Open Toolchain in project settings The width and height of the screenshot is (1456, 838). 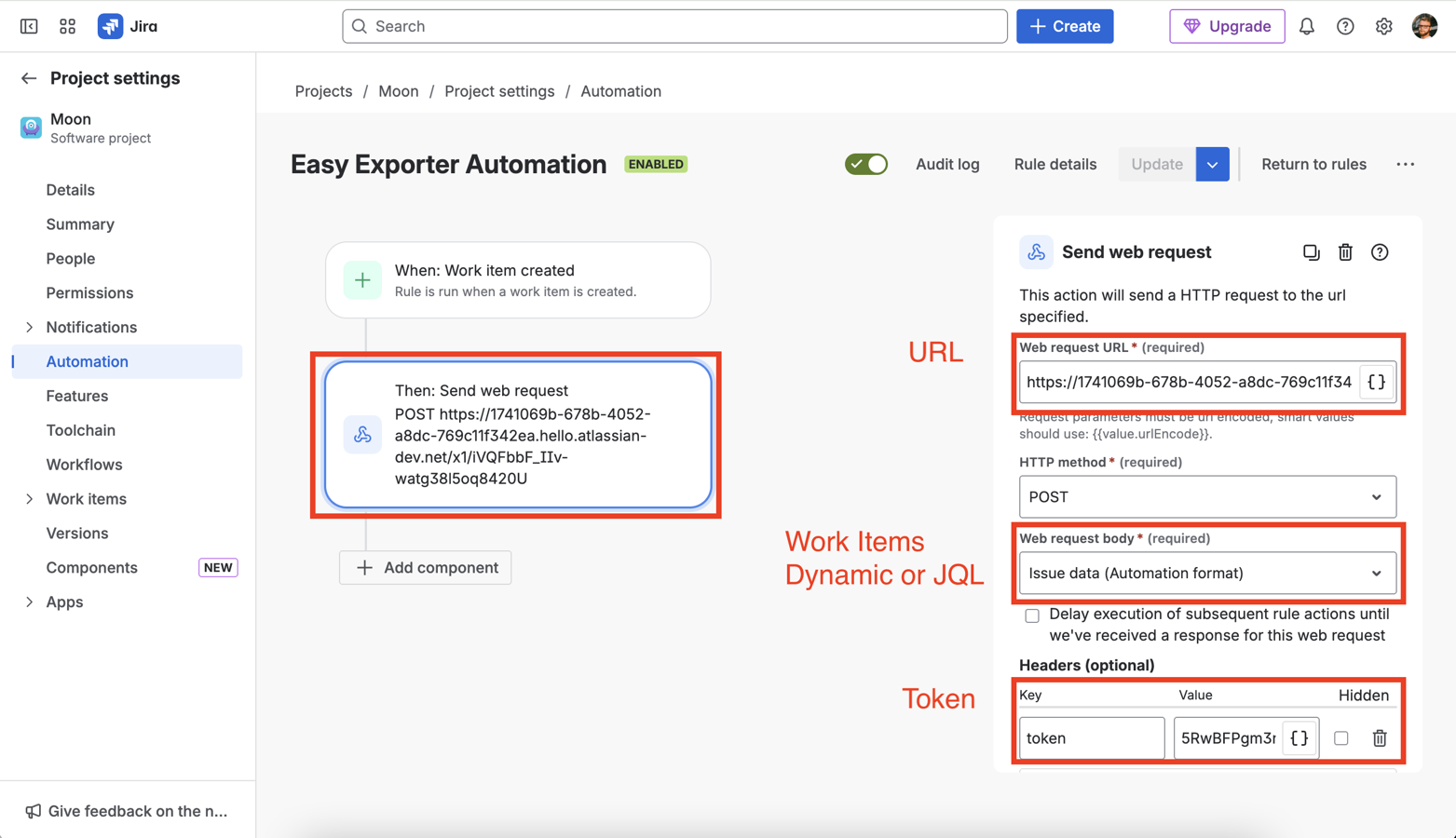click(81, 430)
